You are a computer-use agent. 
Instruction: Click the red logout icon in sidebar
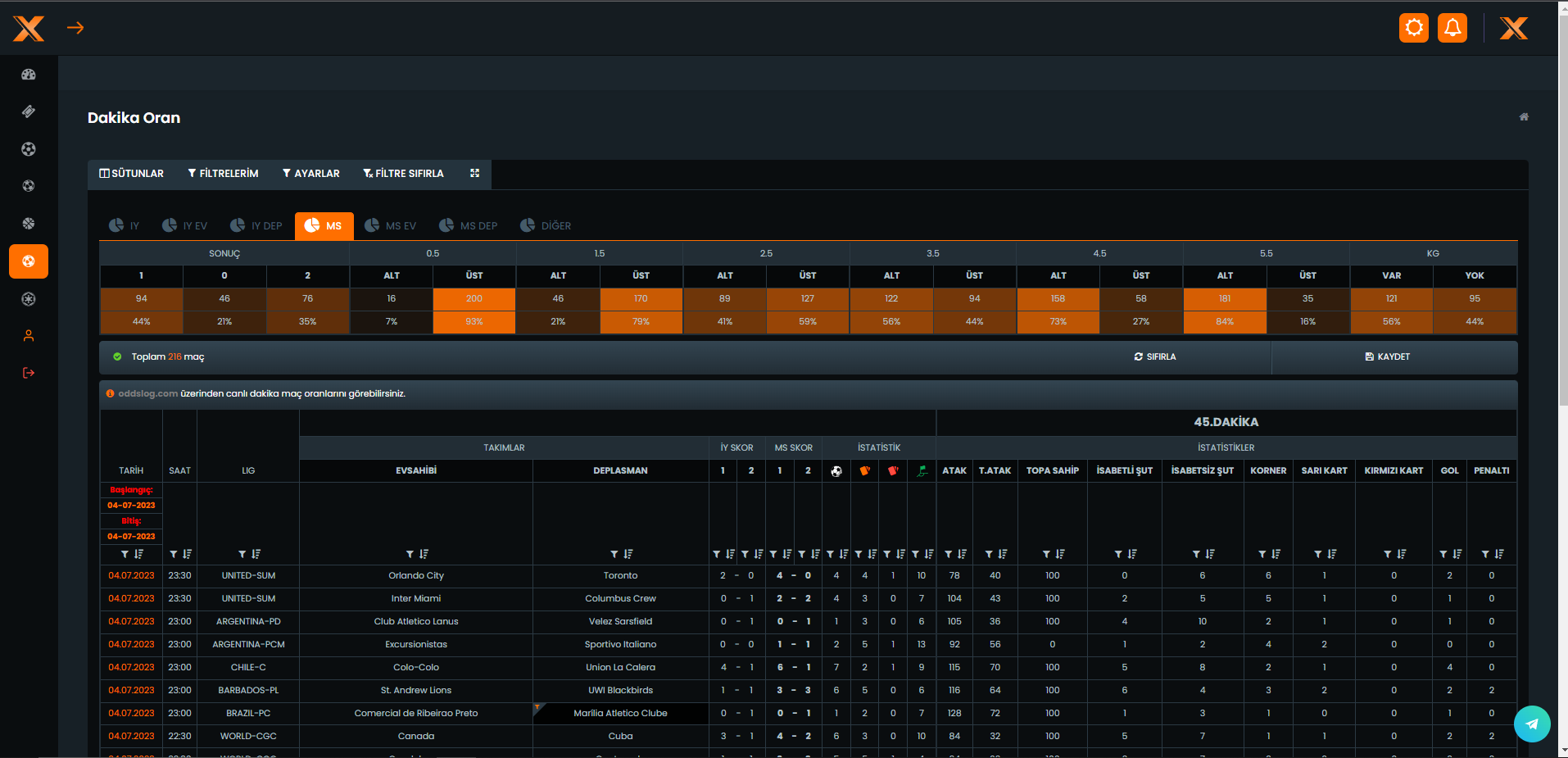[x=29, y=373]
